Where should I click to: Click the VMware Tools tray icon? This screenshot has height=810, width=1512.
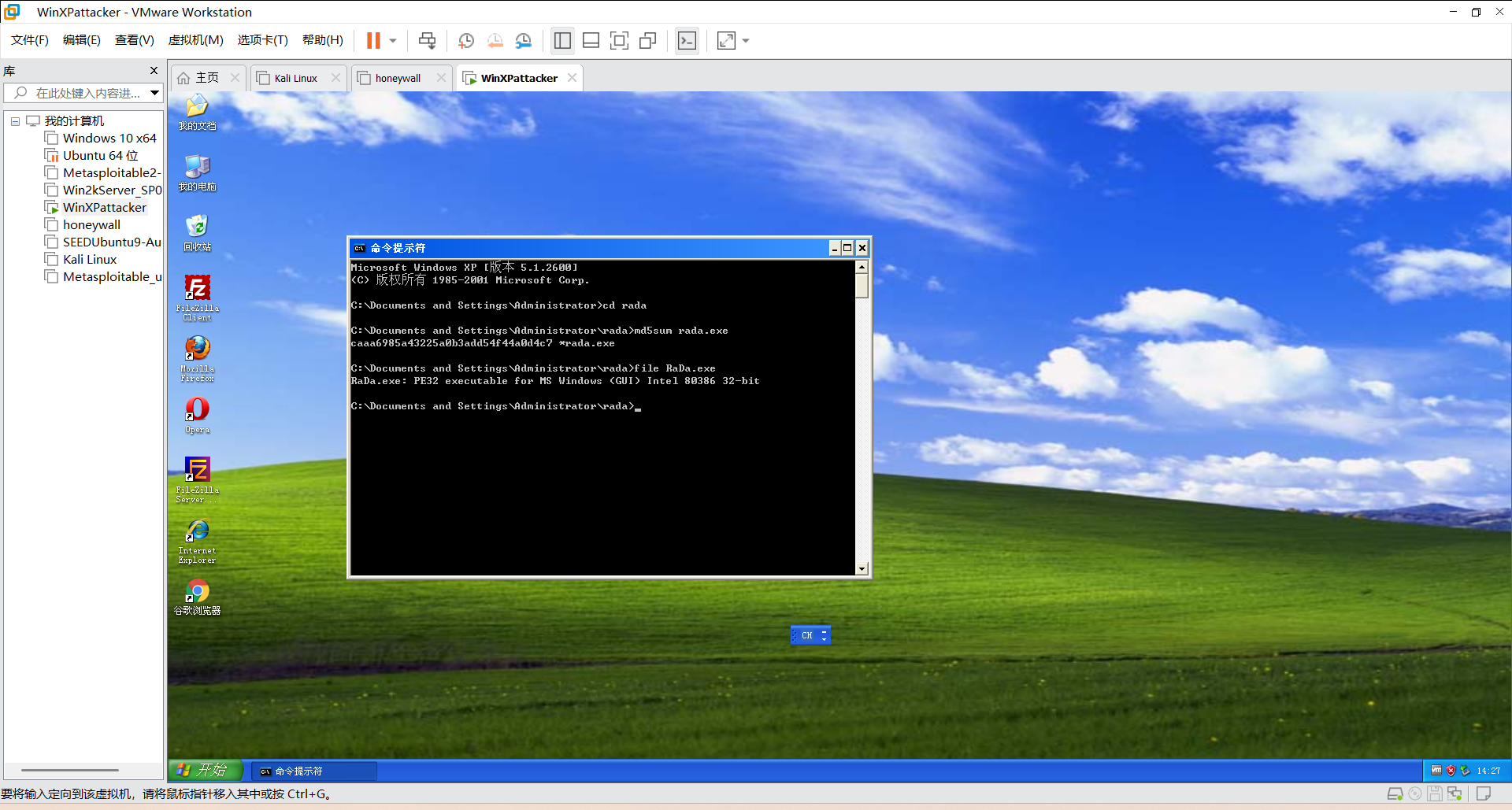(x=1437, y=771)
